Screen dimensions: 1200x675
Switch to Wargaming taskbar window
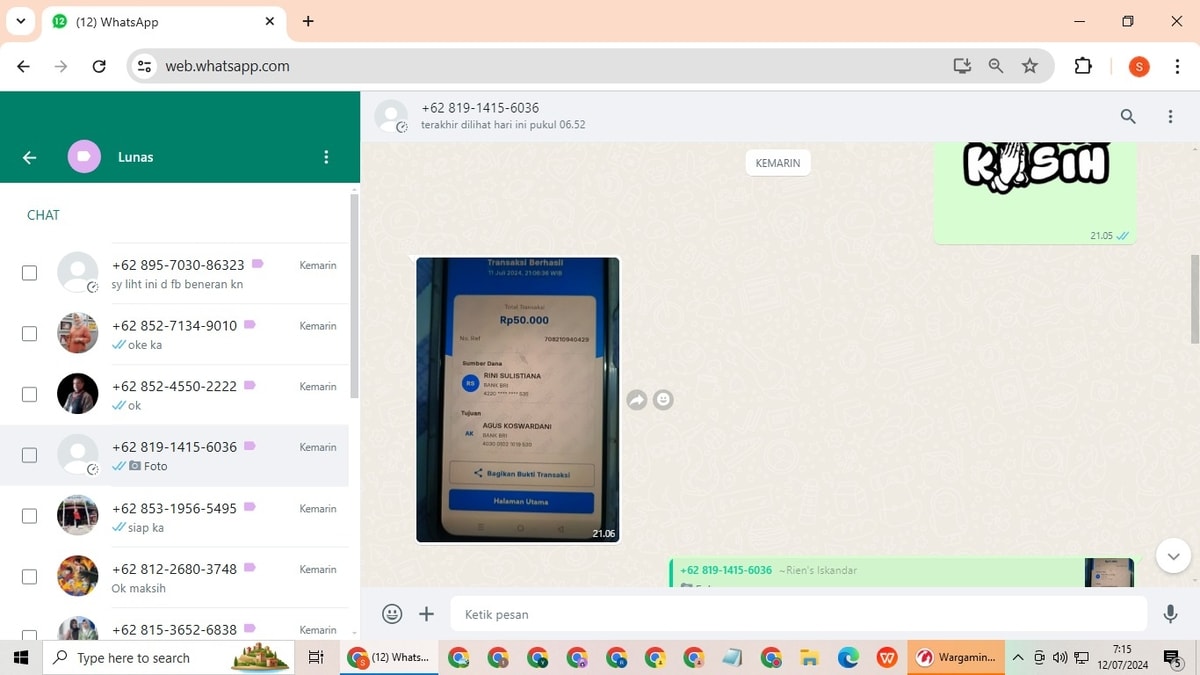click(x=956, y=658)
